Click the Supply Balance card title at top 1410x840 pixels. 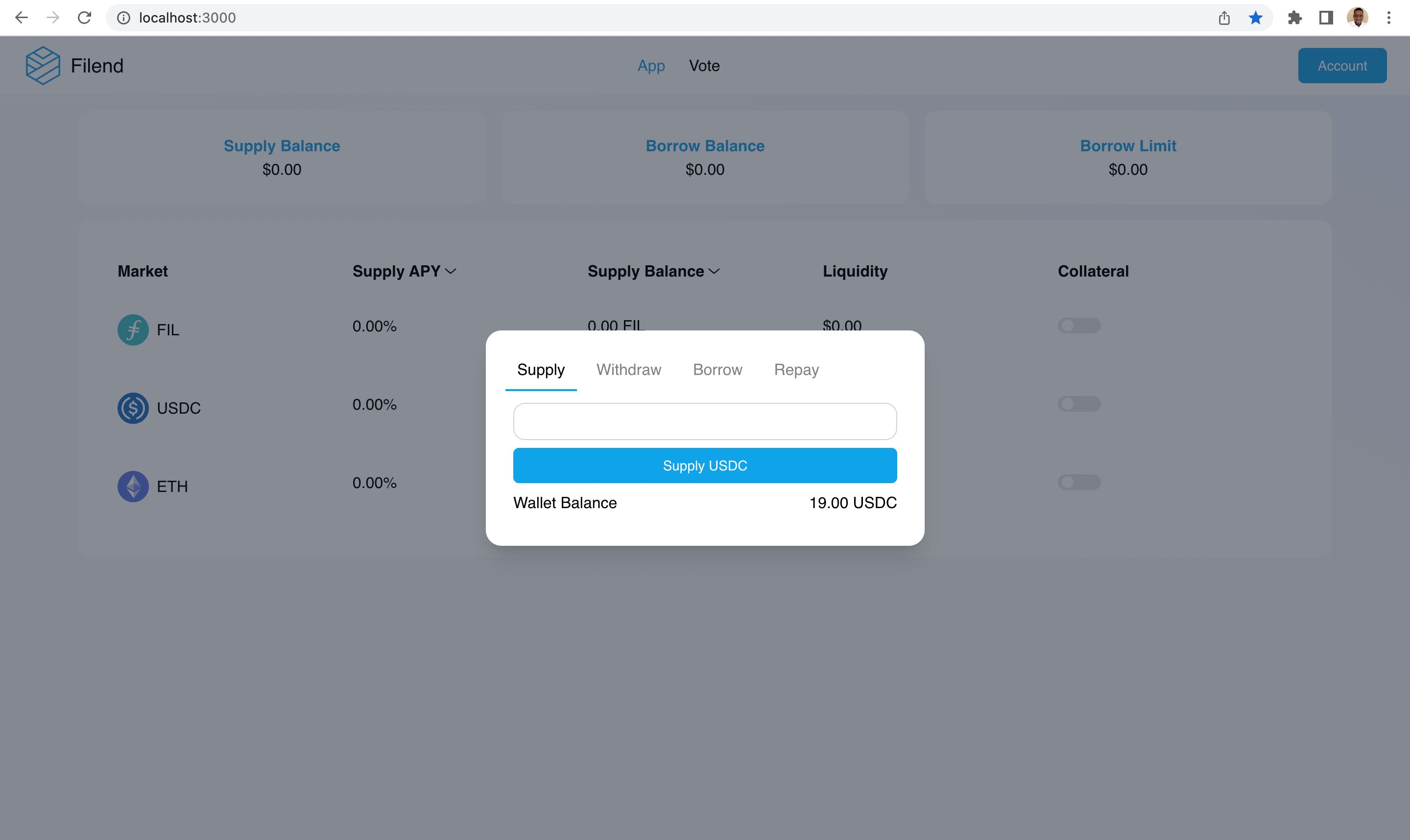282,145
